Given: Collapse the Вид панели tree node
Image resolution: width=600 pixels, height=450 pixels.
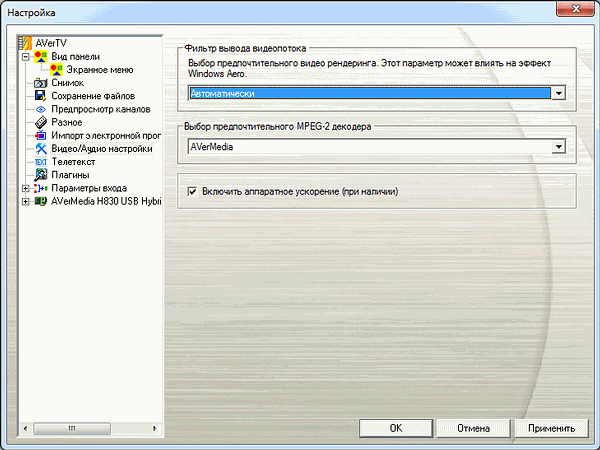Looking at the screenshot, I should pyautogui.click(x=25, y=57).
